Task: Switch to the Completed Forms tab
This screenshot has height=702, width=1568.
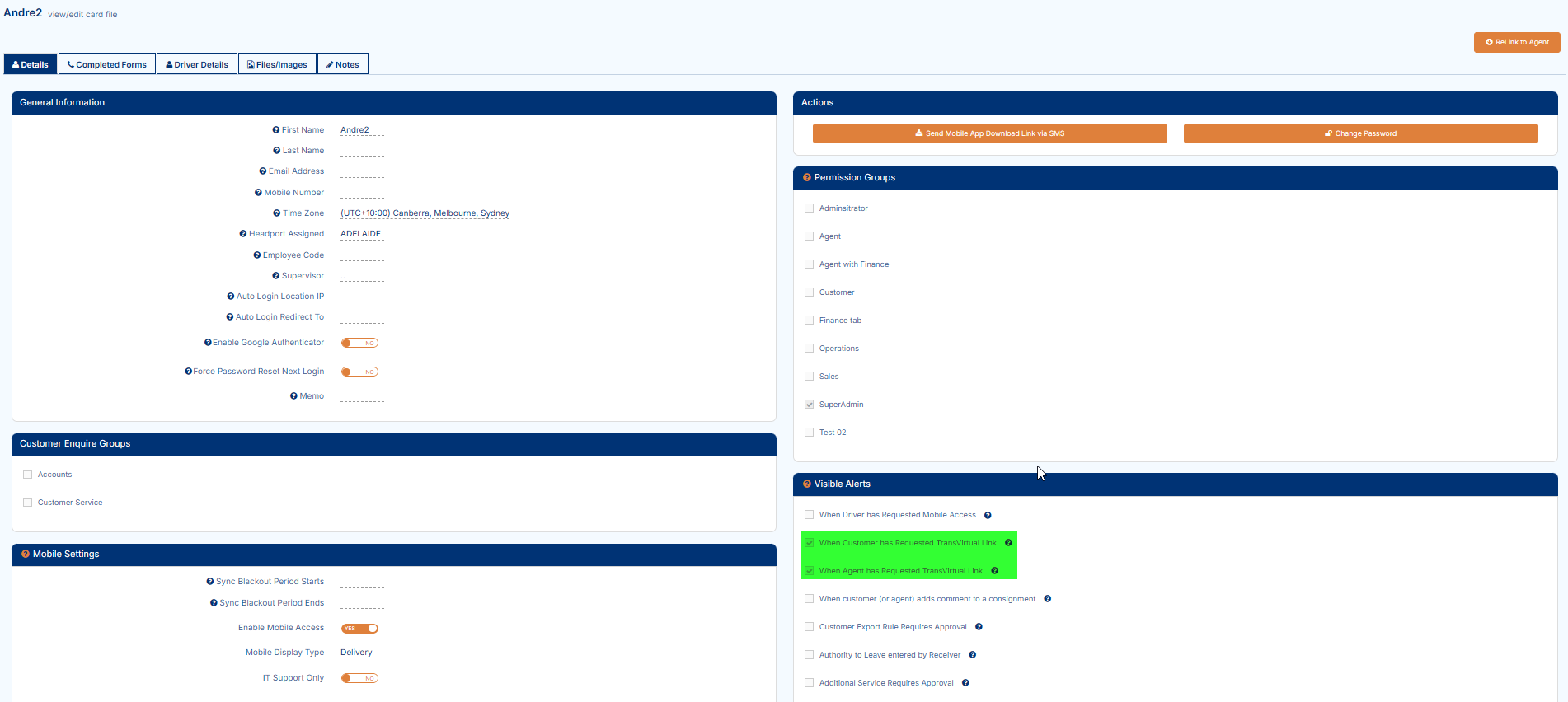Action: [107, 64]
